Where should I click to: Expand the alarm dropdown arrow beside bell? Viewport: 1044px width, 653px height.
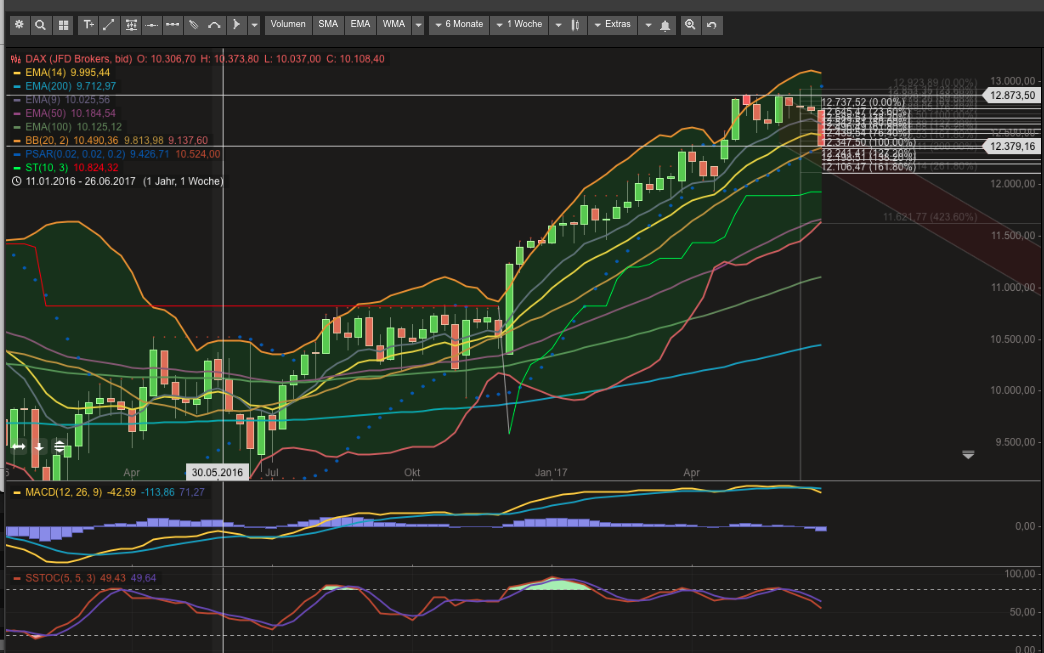648,25
